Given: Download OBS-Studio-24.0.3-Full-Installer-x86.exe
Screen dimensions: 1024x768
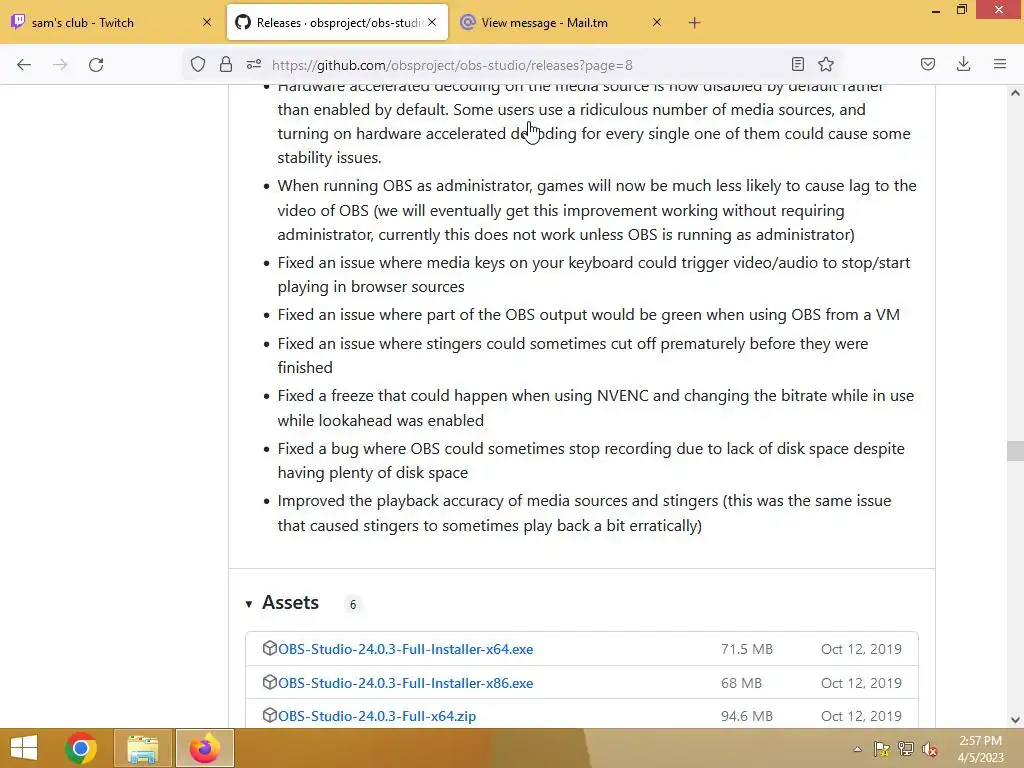Looking at the screenshot, I should click(x=406, y=683).
